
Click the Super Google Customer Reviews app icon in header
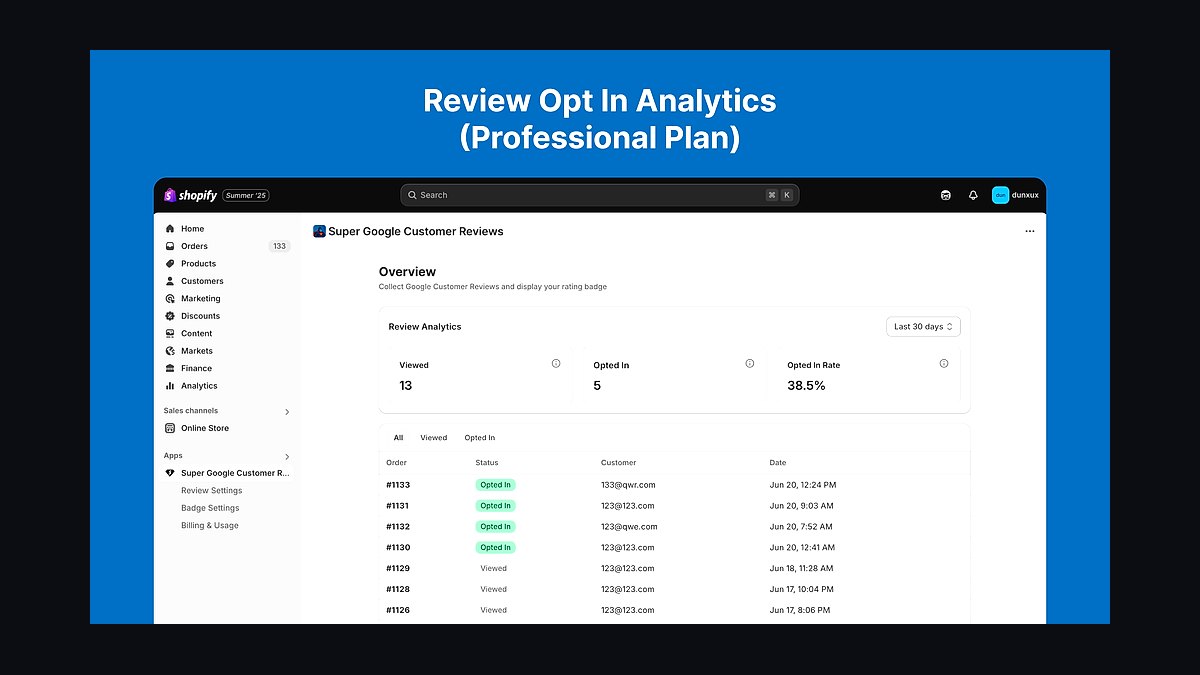(x=319, y=231)
